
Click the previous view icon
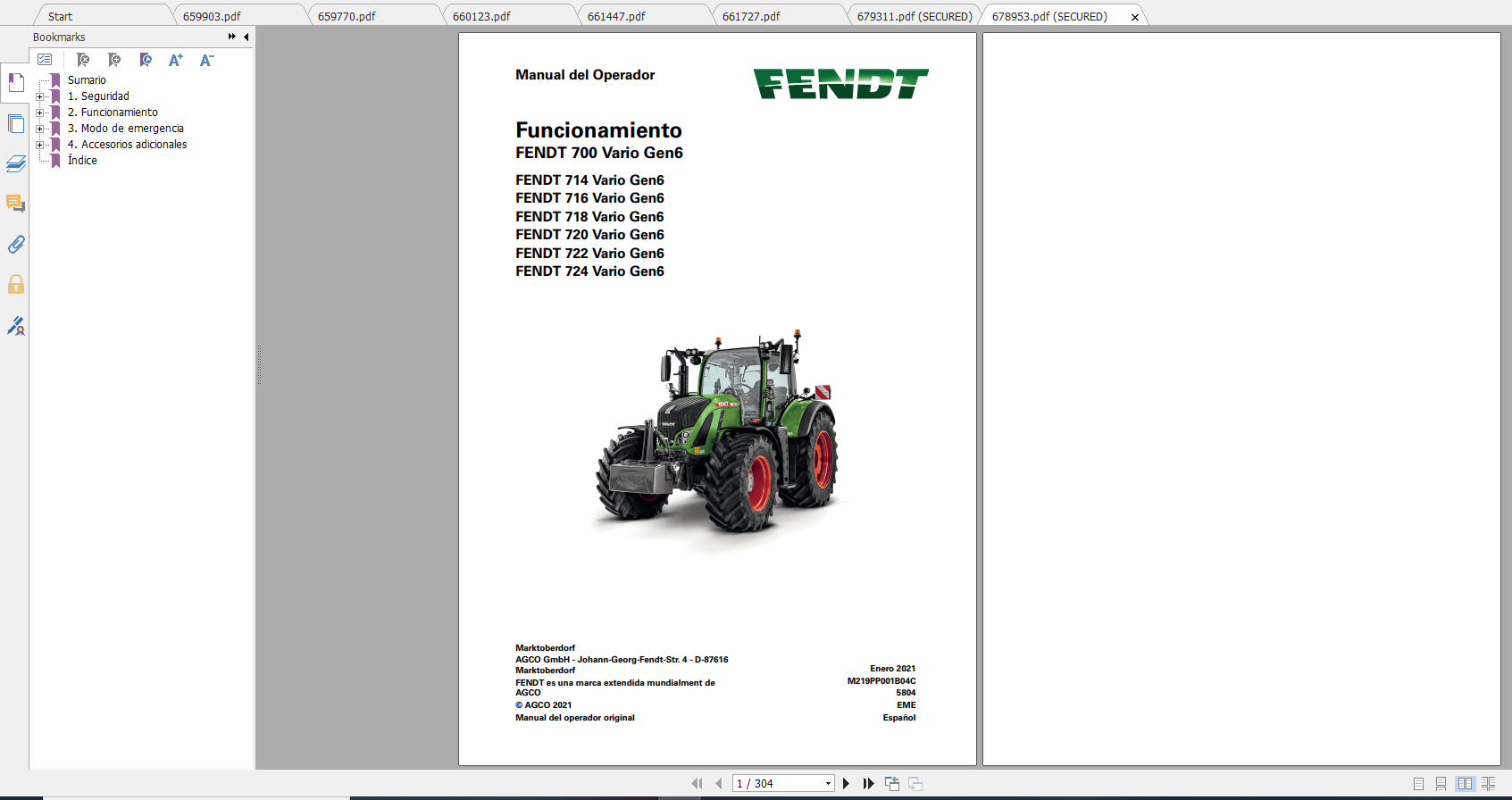pyautogui.click(x=892, y=783)
